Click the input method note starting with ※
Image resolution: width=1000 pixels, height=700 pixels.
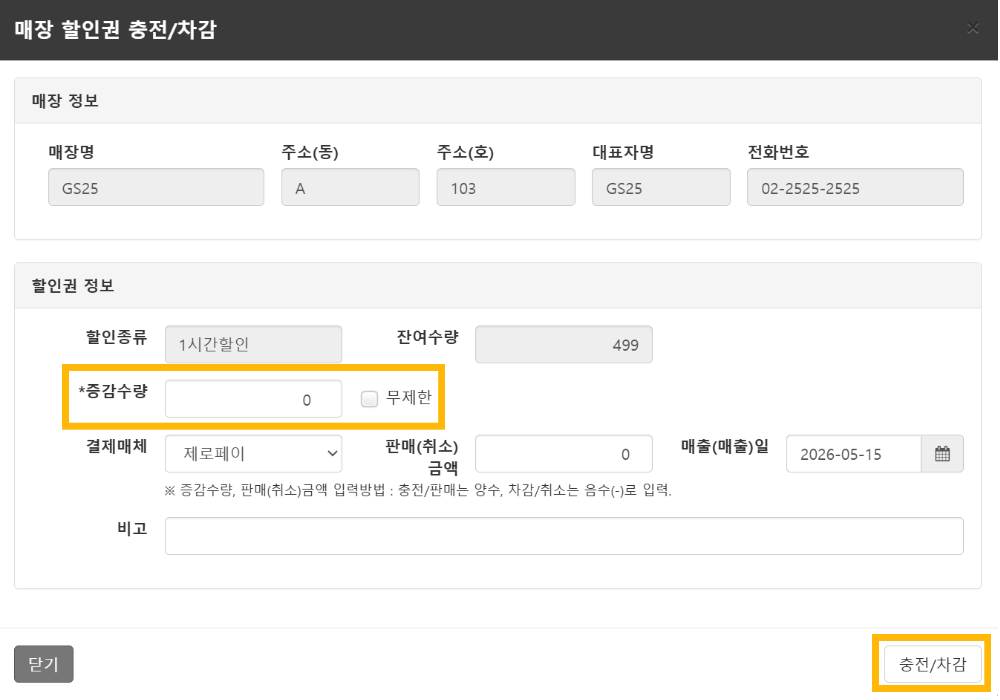pos(418,490)
